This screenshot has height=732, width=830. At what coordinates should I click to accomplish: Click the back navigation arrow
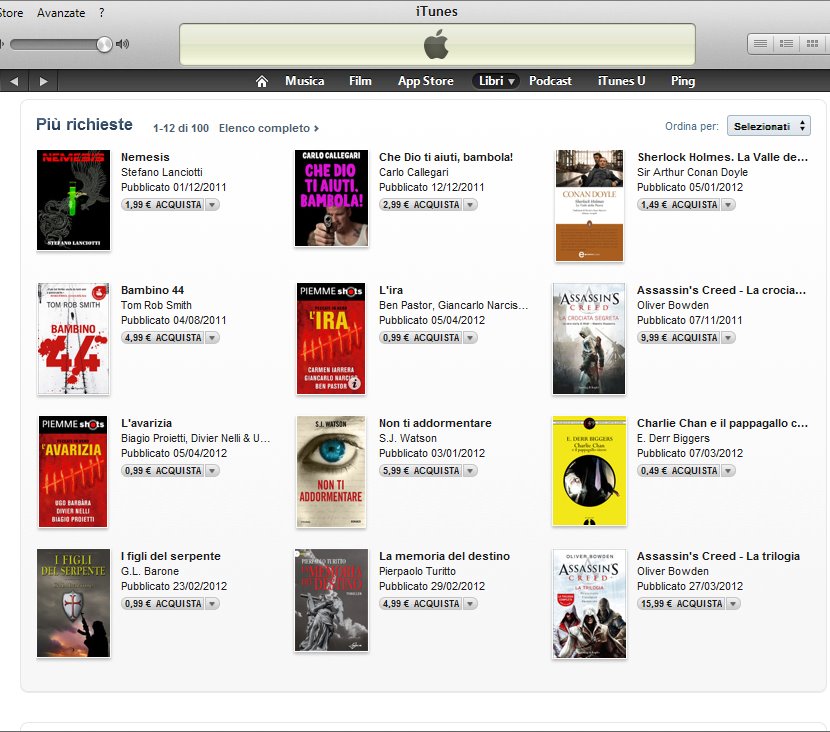(14, 81)
